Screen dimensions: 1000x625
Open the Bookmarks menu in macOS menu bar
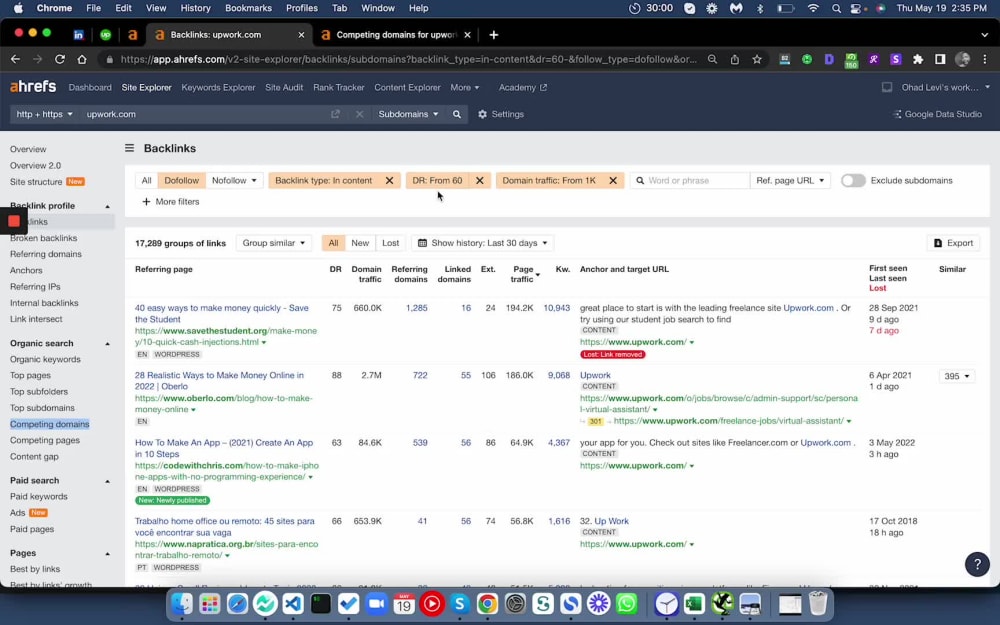[x=248, y=8]
